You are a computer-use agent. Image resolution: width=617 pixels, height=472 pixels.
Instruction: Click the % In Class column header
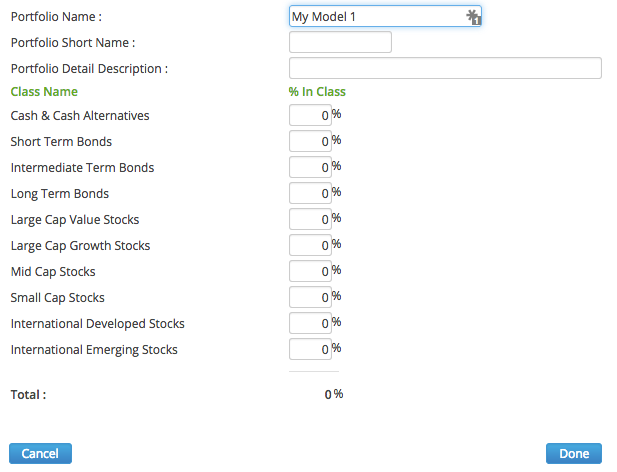click(x=317, y=92)
